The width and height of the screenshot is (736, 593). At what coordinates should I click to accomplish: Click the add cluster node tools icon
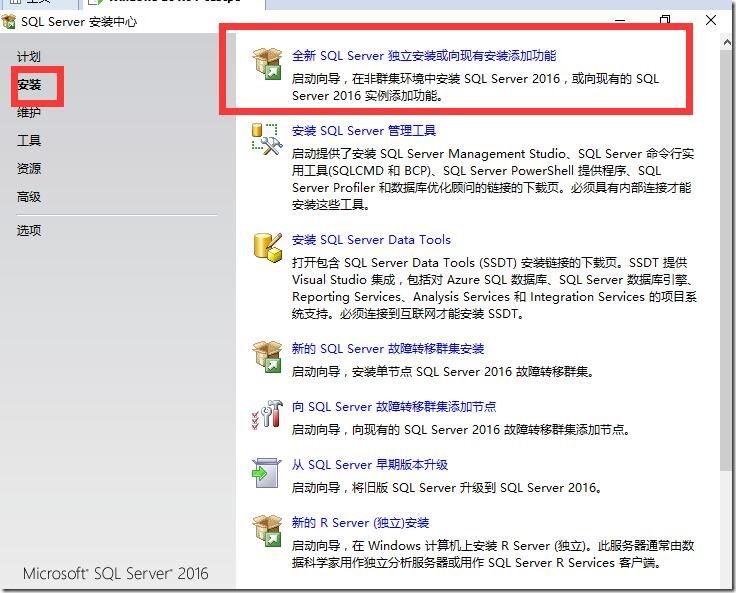coord(267,415)
